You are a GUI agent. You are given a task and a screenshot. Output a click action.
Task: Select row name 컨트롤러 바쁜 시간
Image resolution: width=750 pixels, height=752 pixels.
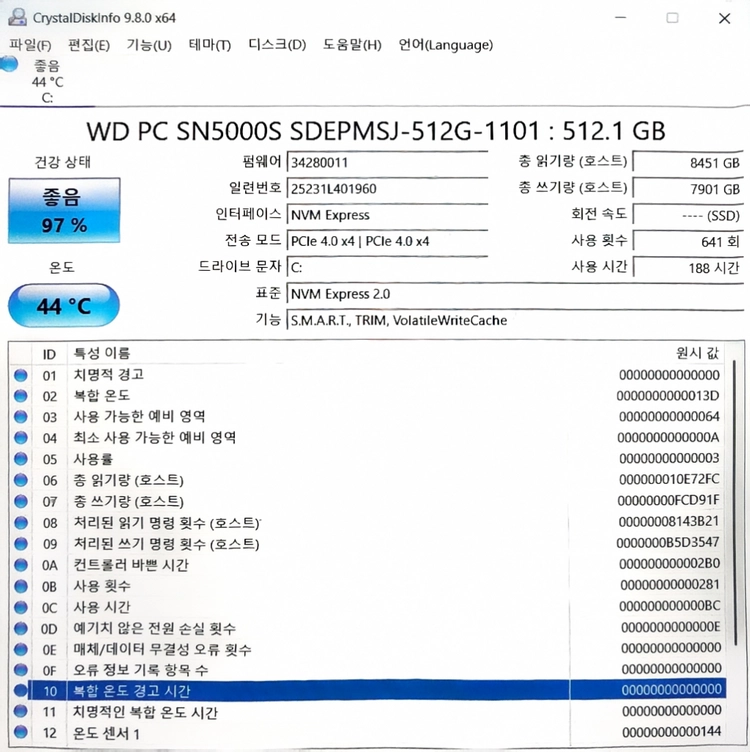pos(131,565)
